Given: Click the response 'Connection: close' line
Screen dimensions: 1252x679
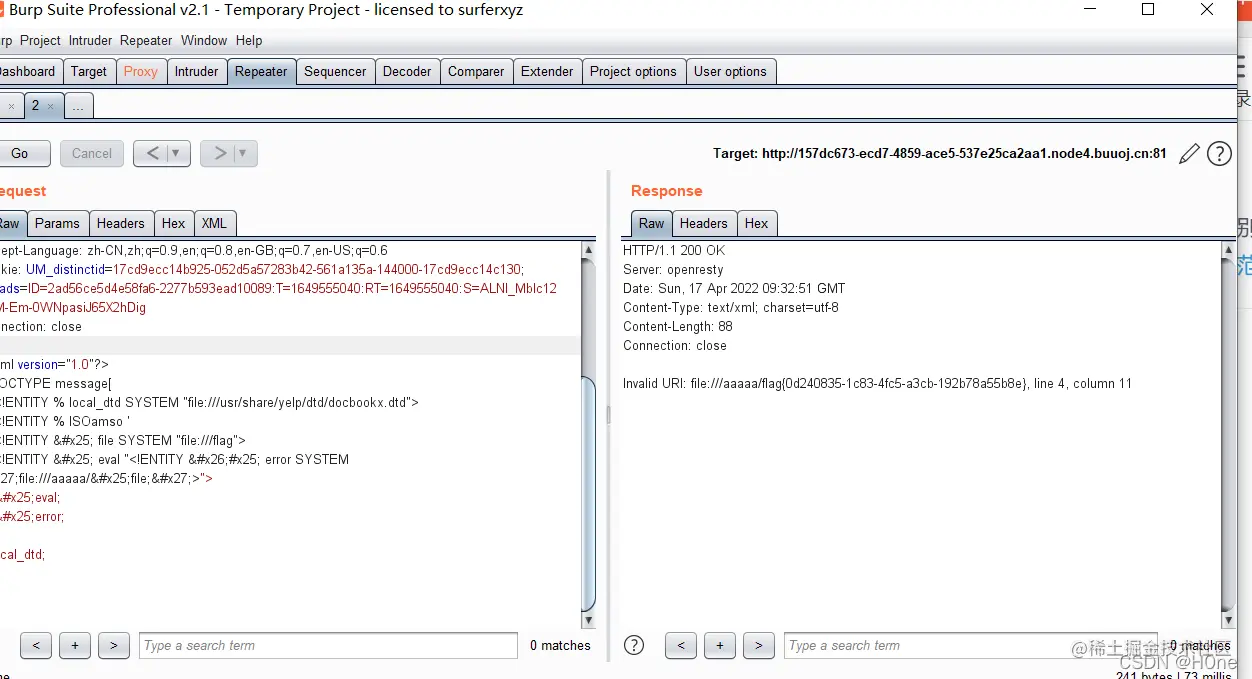Looking at the screenshot, I should [675, 345].
